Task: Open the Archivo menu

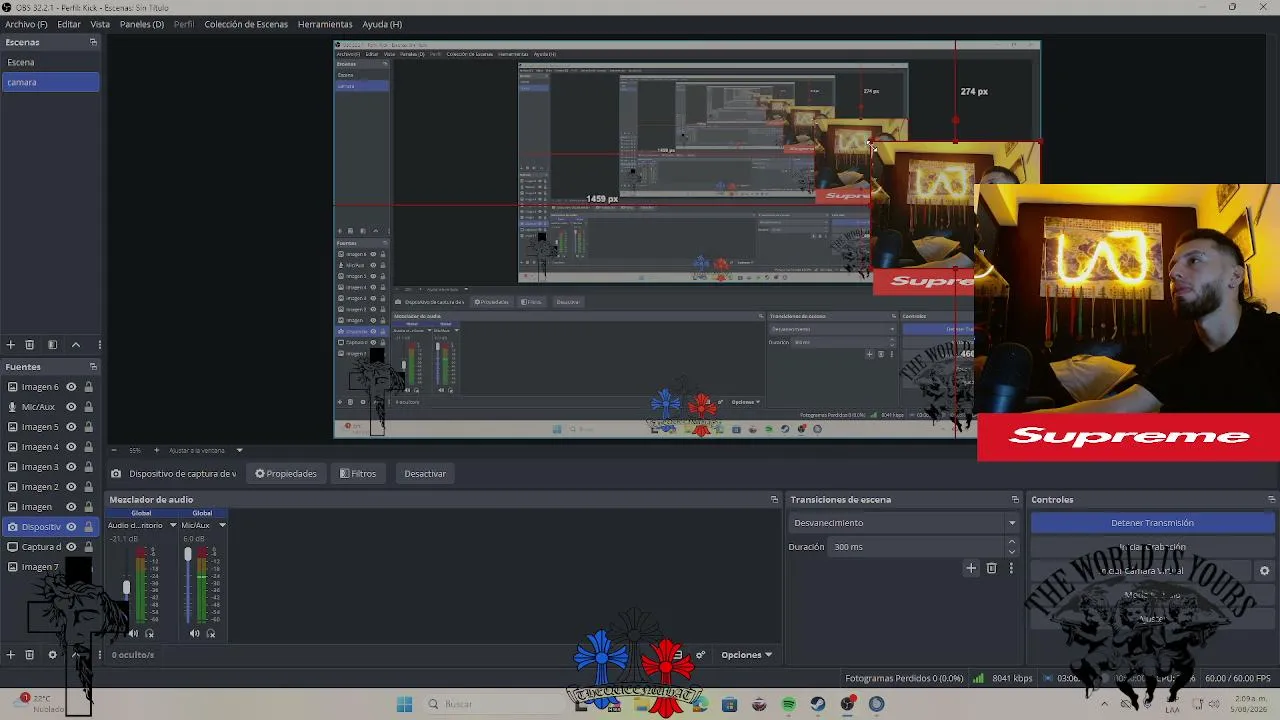Action: [26, 24]
